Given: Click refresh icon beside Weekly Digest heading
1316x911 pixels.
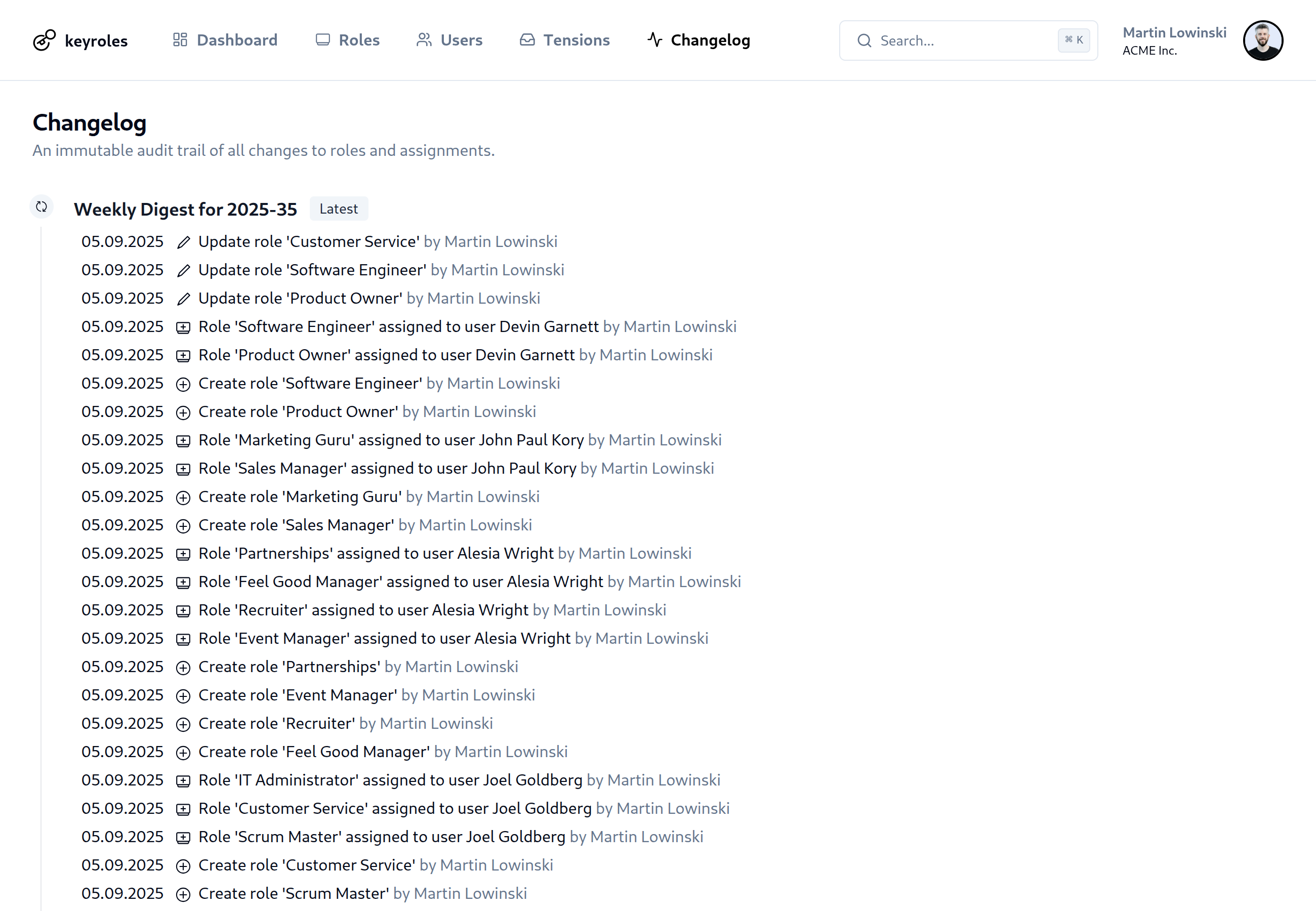Looking at the screenshot, I should click(41, 206).
